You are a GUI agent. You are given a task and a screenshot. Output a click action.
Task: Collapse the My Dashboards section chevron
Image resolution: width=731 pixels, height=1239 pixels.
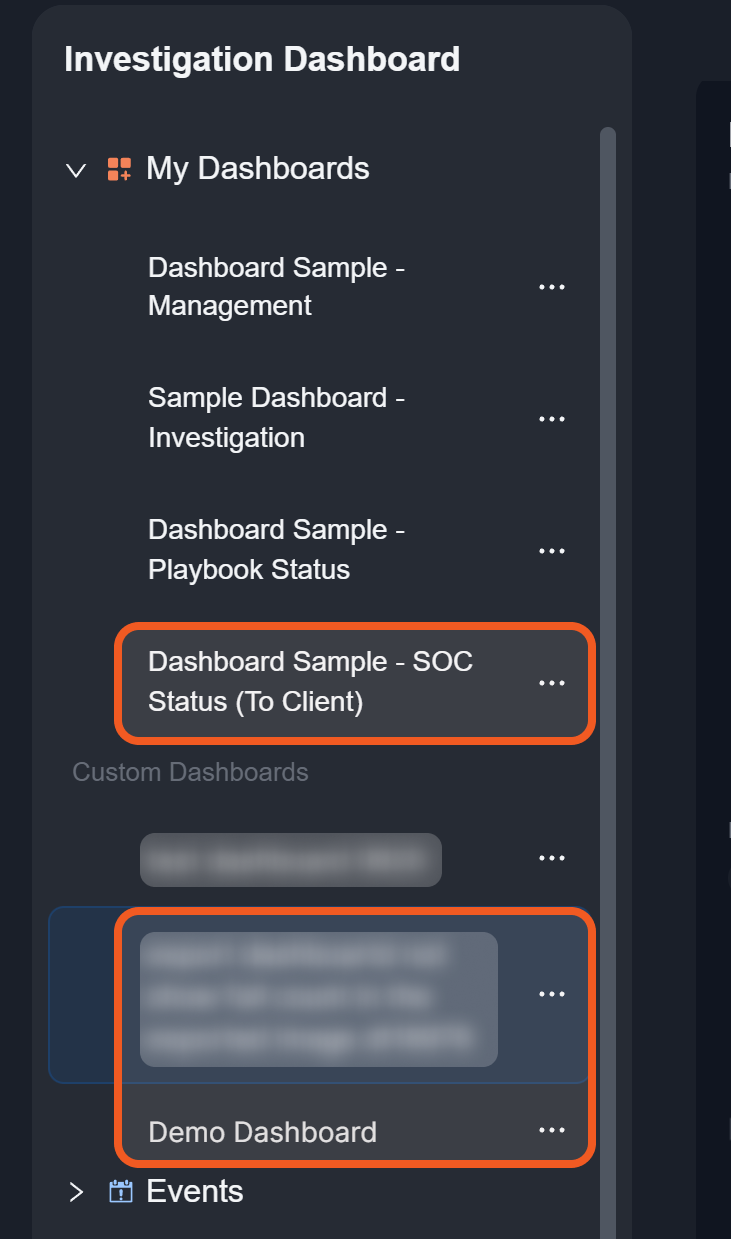click(x=76, y=170)
